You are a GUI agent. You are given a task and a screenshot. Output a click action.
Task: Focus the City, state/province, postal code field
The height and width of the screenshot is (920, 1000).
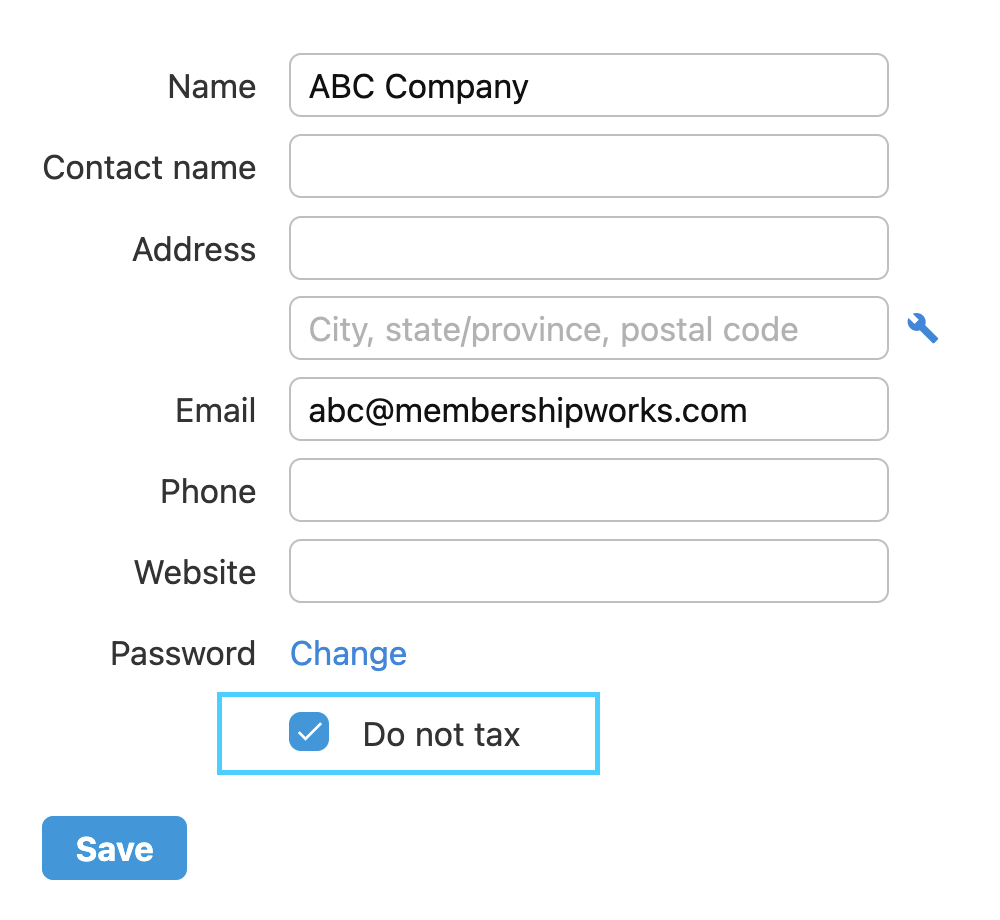pos(588,329)
